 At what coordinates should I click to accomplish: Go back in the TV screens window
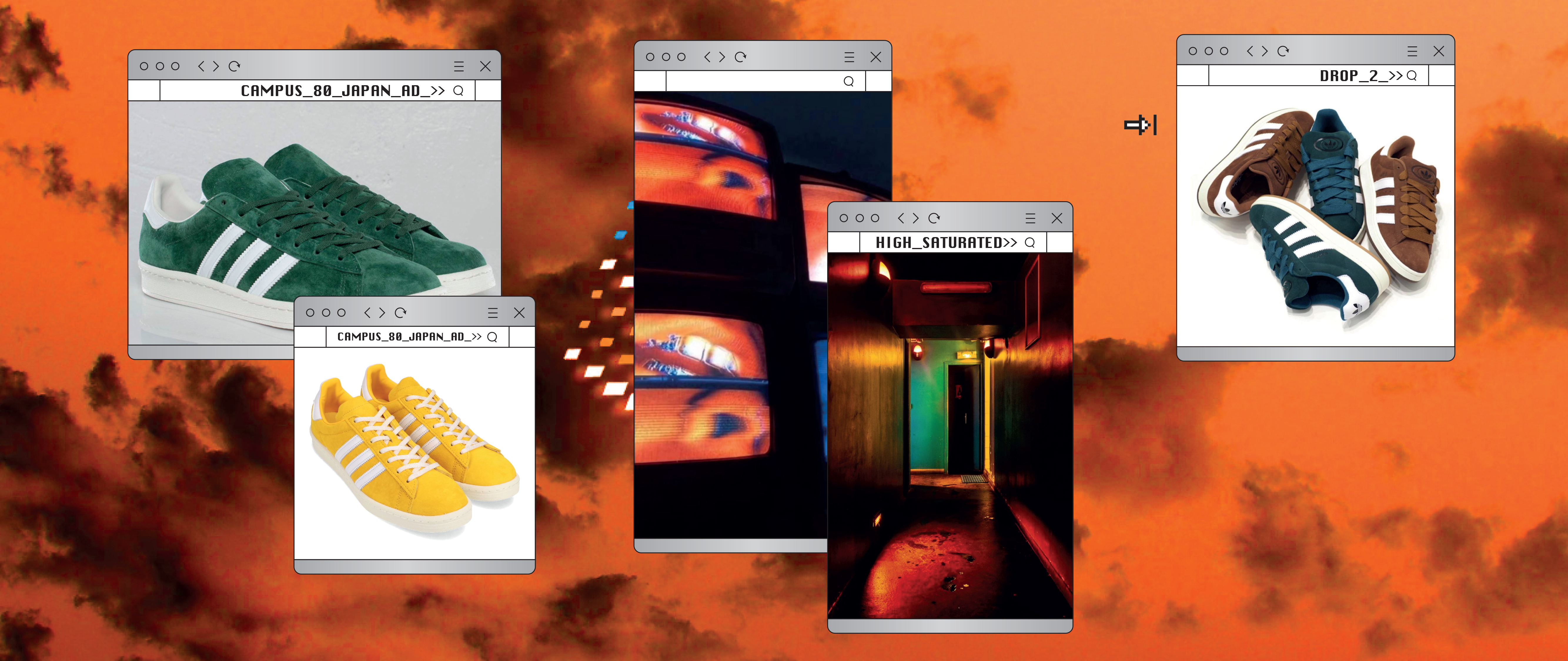(707, 57)
